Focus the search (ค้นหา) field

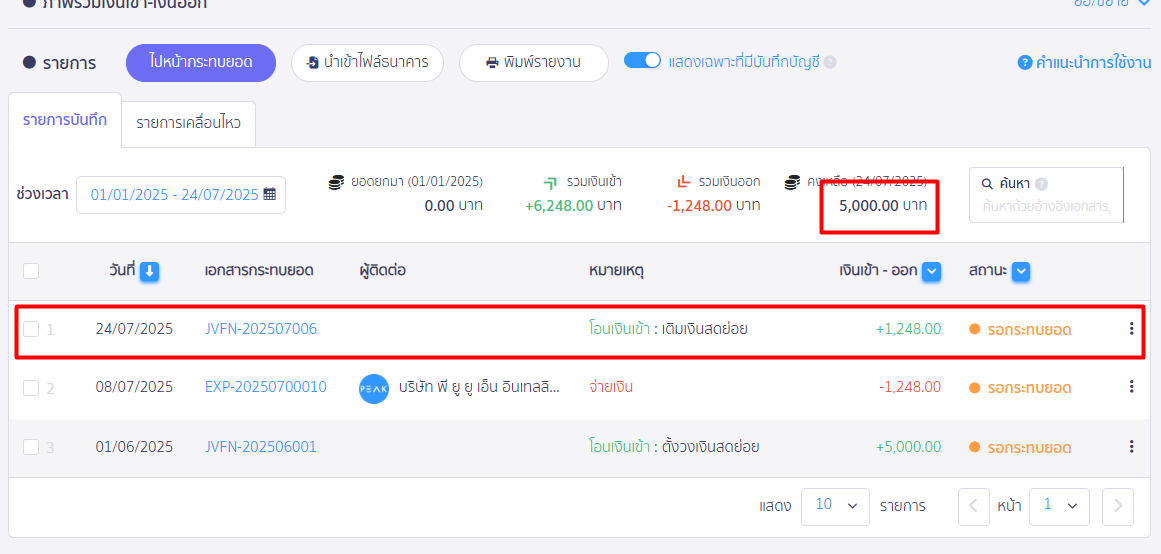[1046, 195]
